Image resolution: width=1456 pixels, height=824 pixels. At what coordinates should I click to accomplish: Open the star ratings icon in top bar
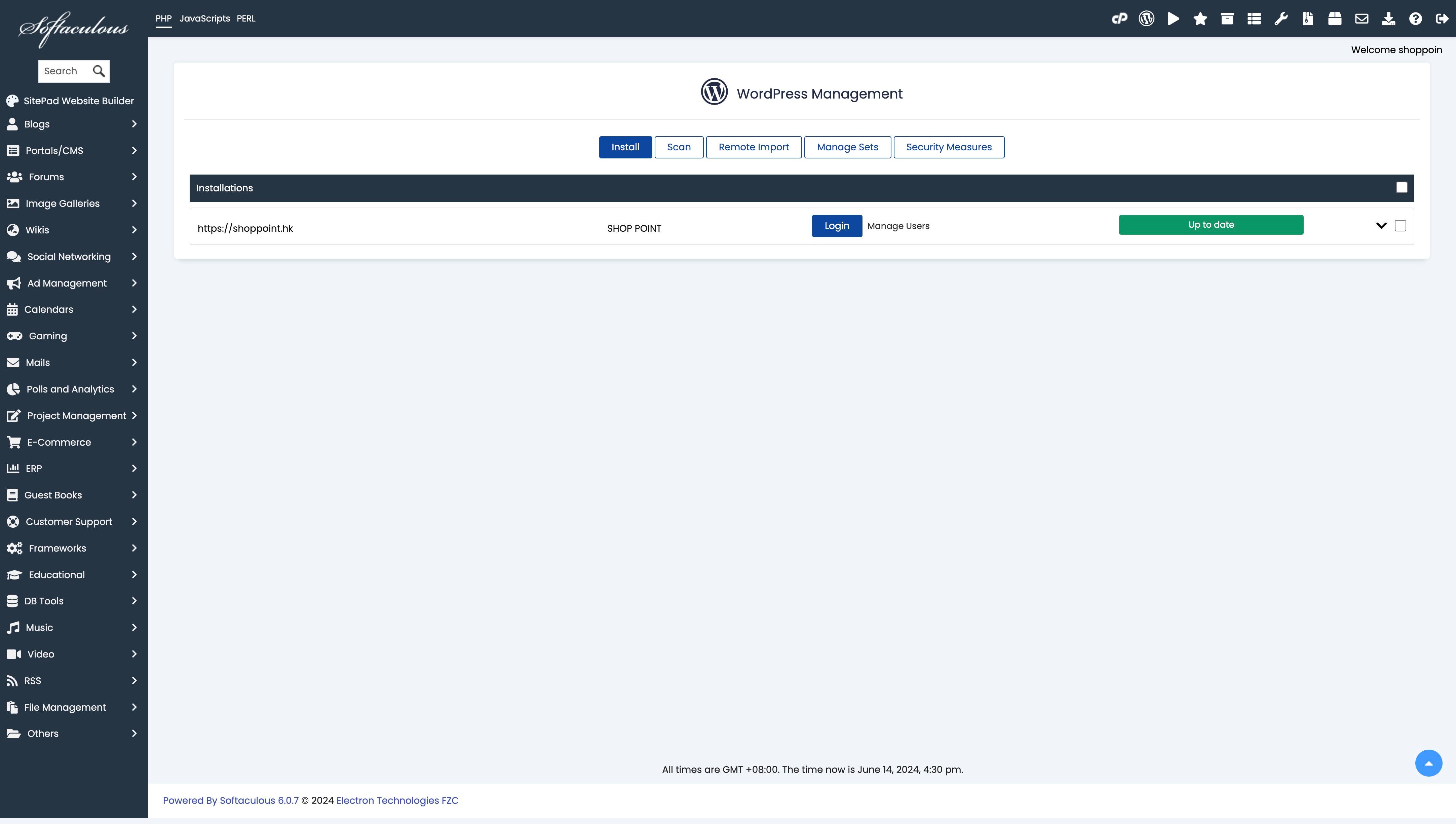[x=1200, y=19]
